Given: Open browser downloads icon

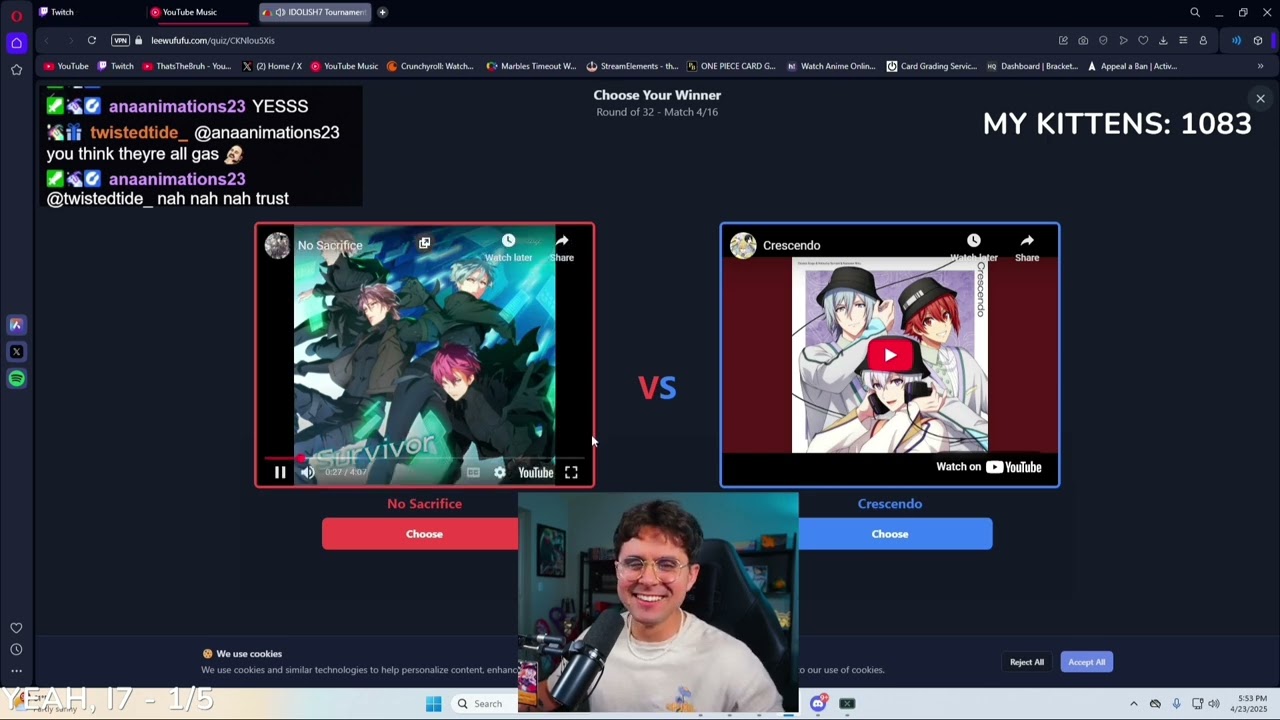Looking at the screenshot, I should coord(1163,40).
